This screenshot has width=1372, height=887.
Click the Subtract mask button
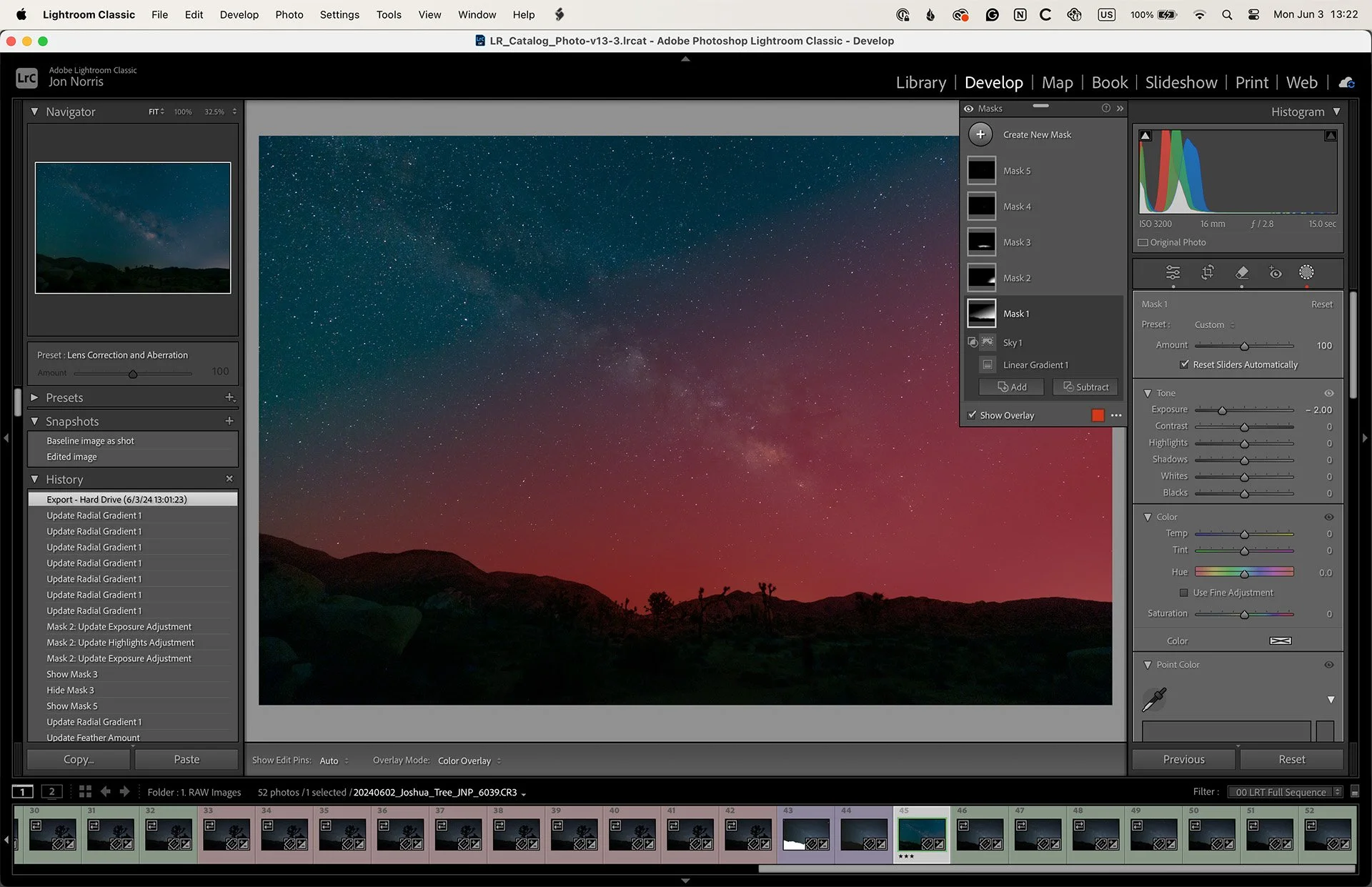[1085, 387]
